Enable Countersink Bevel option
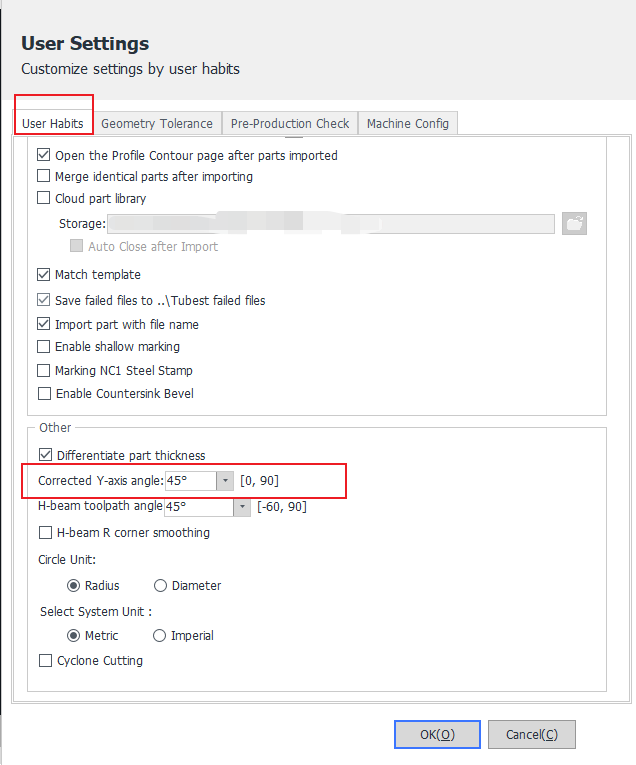 coord(44,393)
